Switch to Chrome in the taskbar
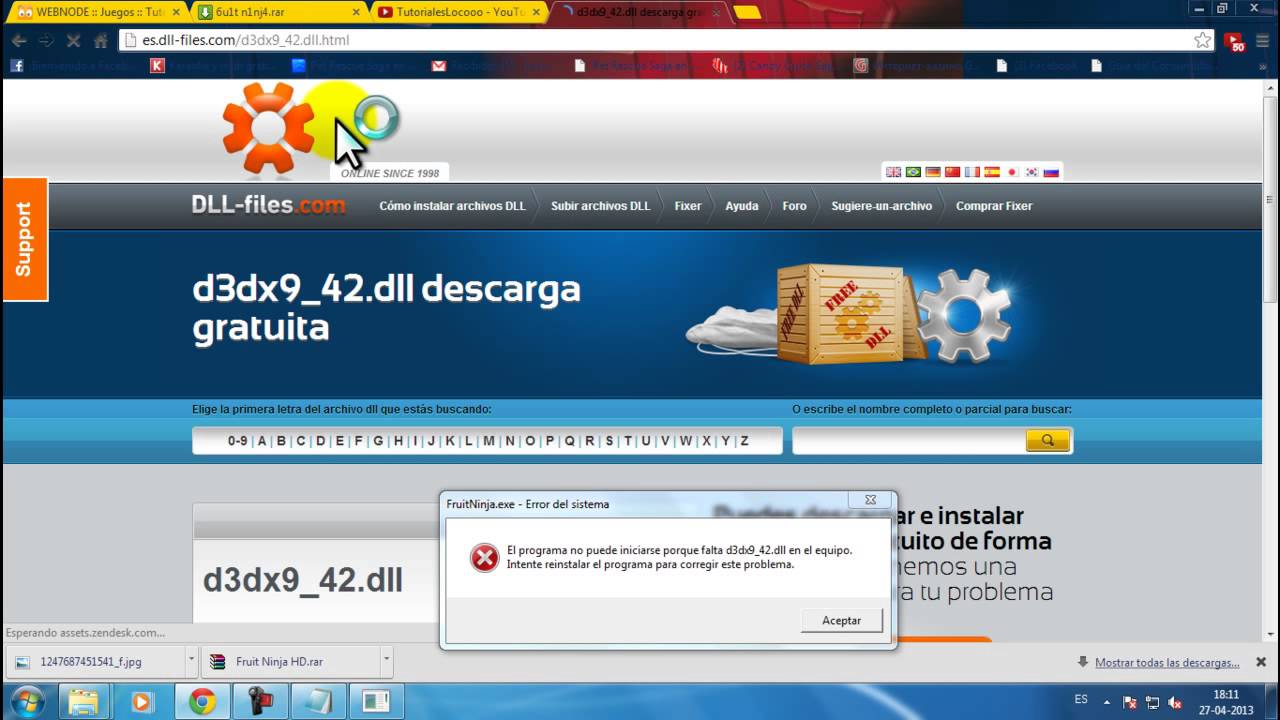Image resolution: width=1280 pixels, height=720 pixels. (202, 701)
